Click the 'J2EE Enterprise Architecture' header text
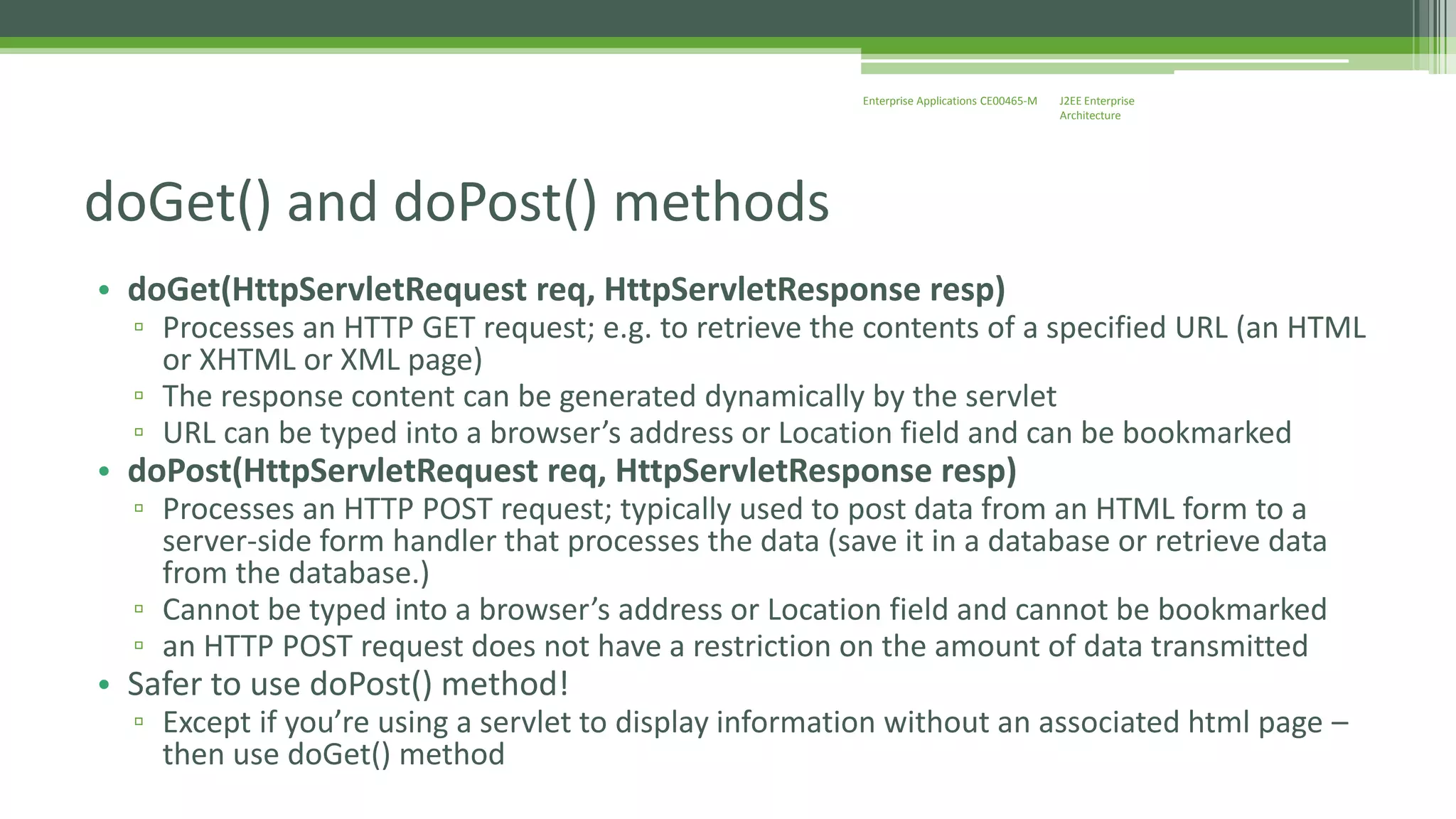Viewport: 1456px width, 819px height. [x=1096, y=108]
